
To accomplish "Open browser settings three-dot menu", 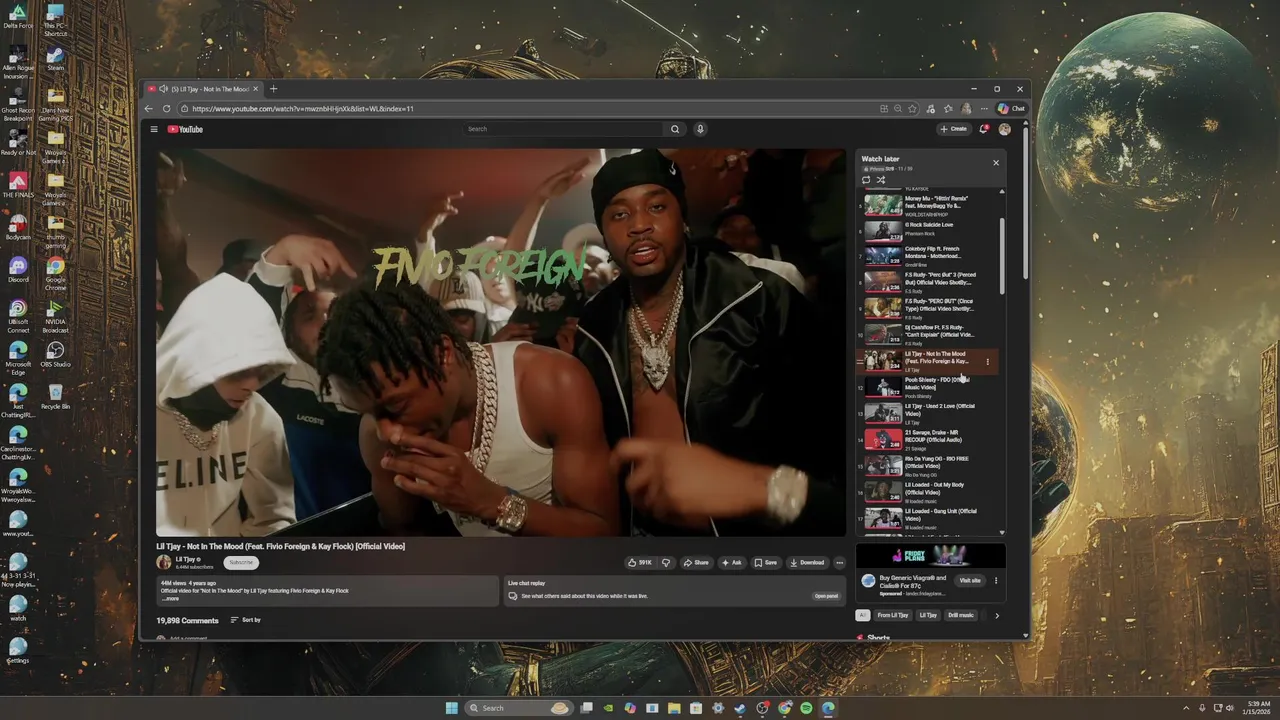I will (984, 108).
